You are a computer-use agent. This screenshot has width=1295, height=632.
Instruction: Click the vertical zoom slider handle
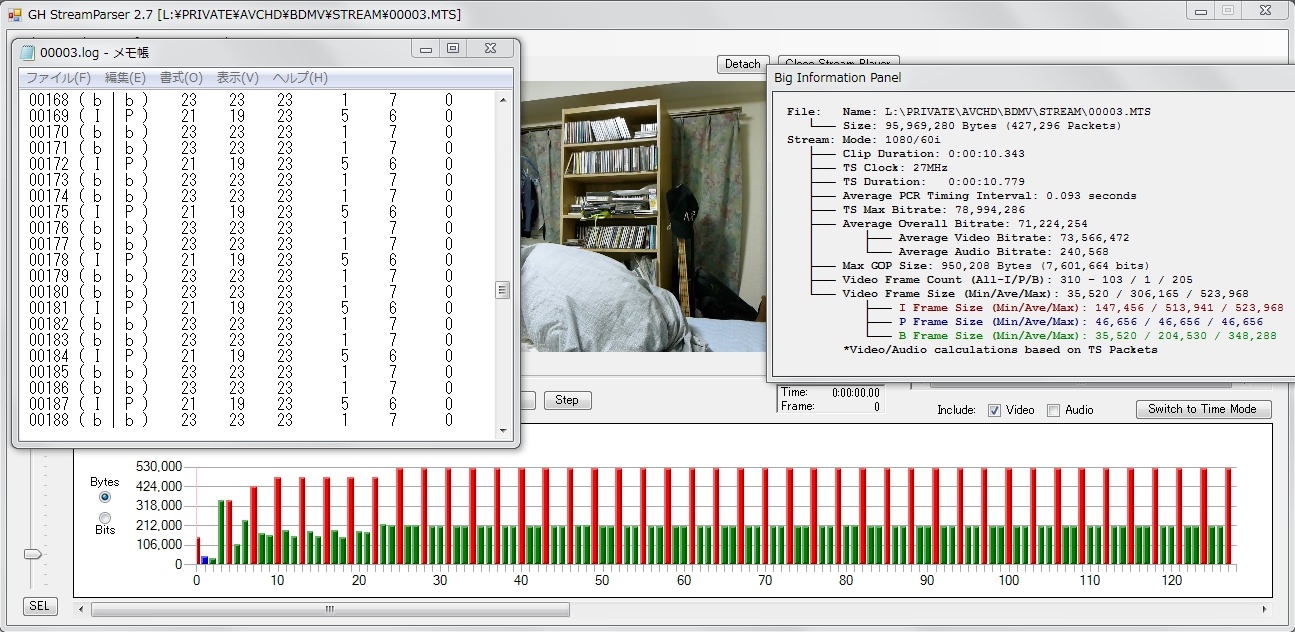33,554
